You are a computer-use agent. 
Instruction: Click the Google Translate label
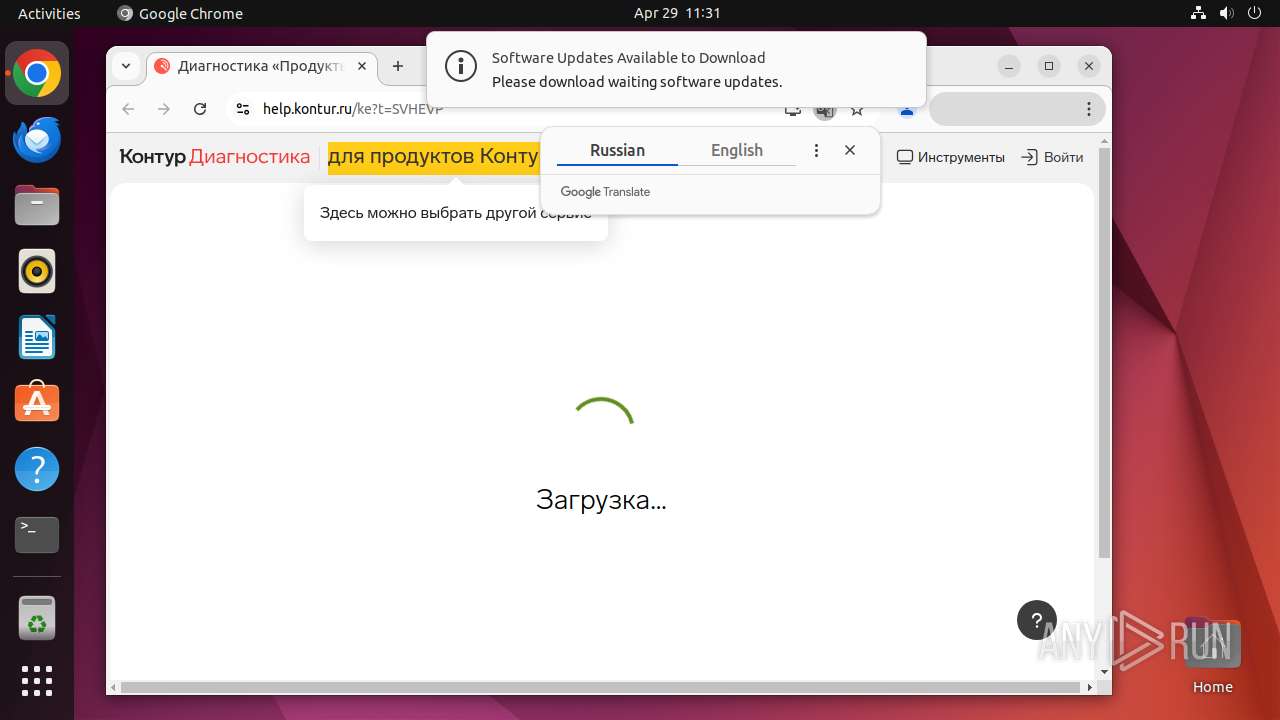[x=605, y=192]
